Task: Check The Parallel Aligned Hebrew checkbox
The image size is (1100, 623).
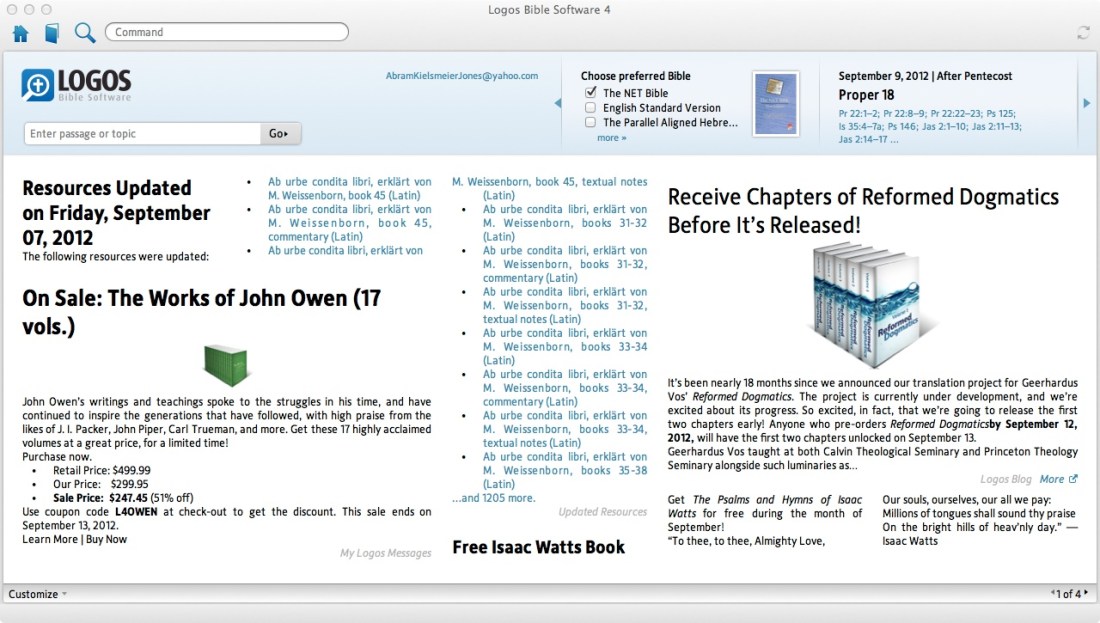Action: (x=591, y=123)
